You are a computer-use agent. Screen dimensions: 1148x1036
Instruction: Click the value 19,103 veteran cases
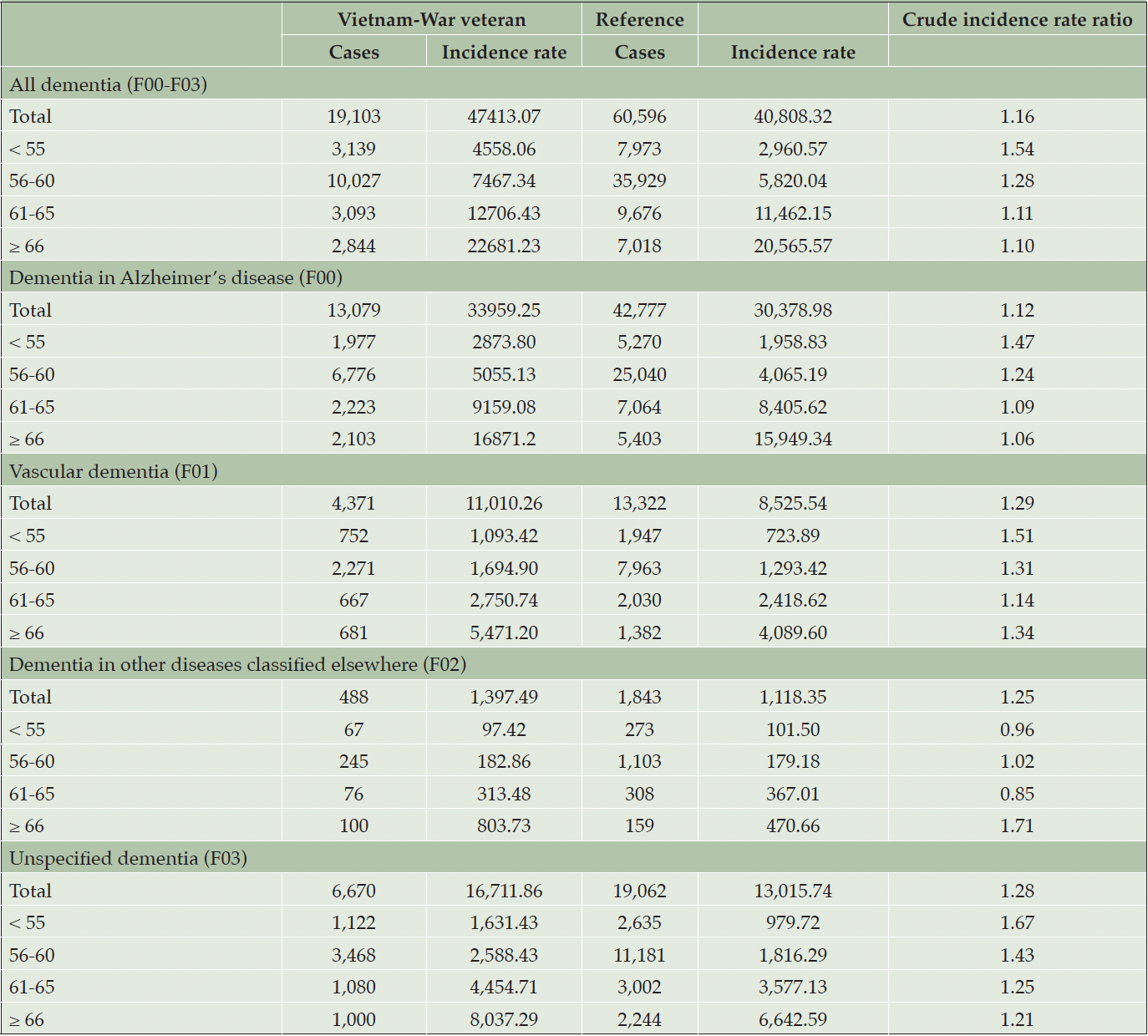coord(353,116)
